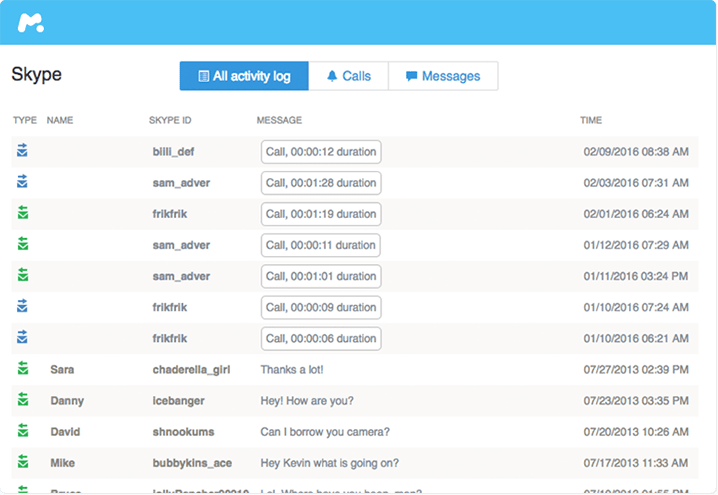The width and height of the screenshot is (718, 495).
Task: Click the time 07/20/2013 10:26 AM
Action: (x=636, y=432)
